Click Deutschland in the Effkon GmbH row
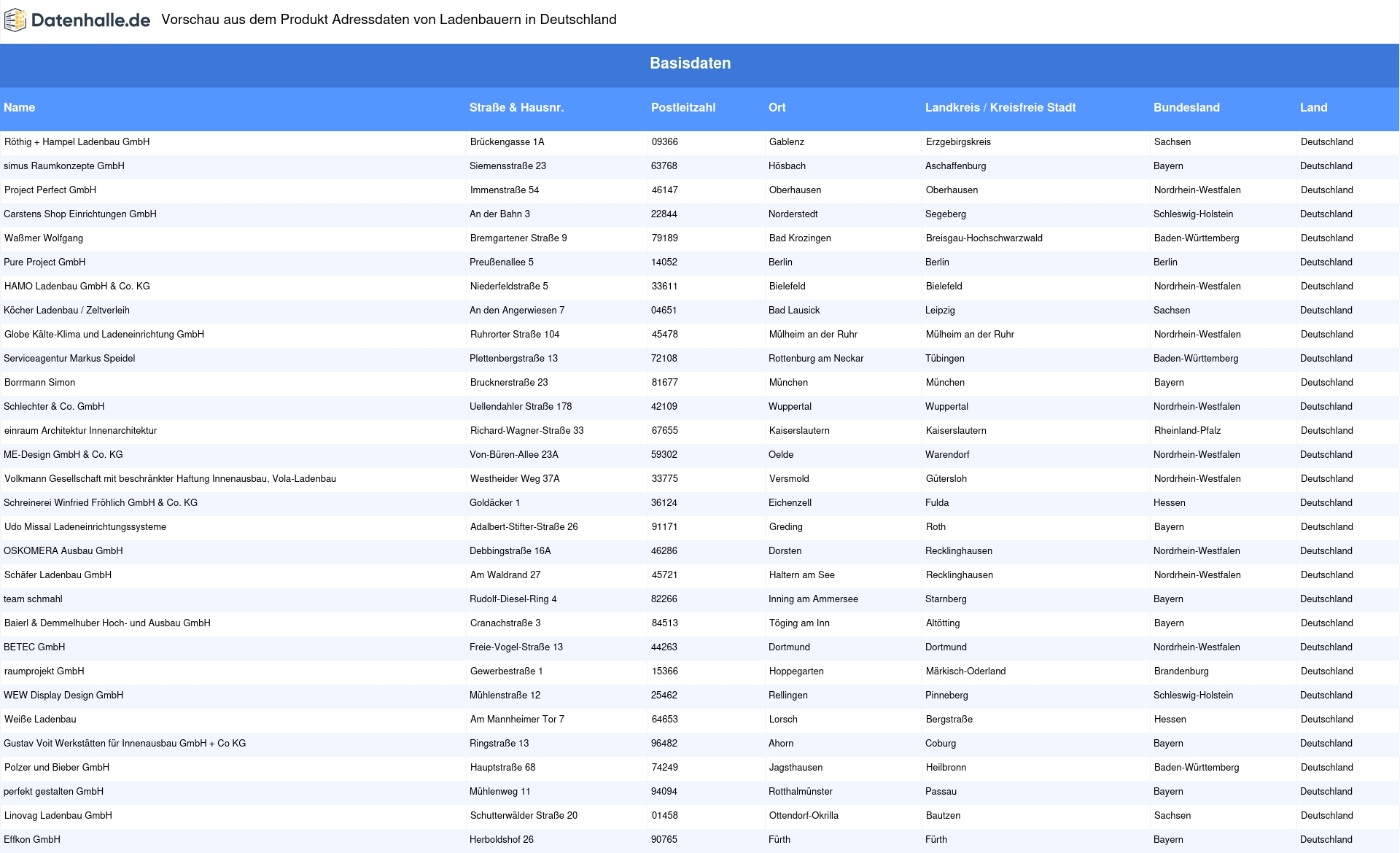1400x853 pixels. [1326, 839]
